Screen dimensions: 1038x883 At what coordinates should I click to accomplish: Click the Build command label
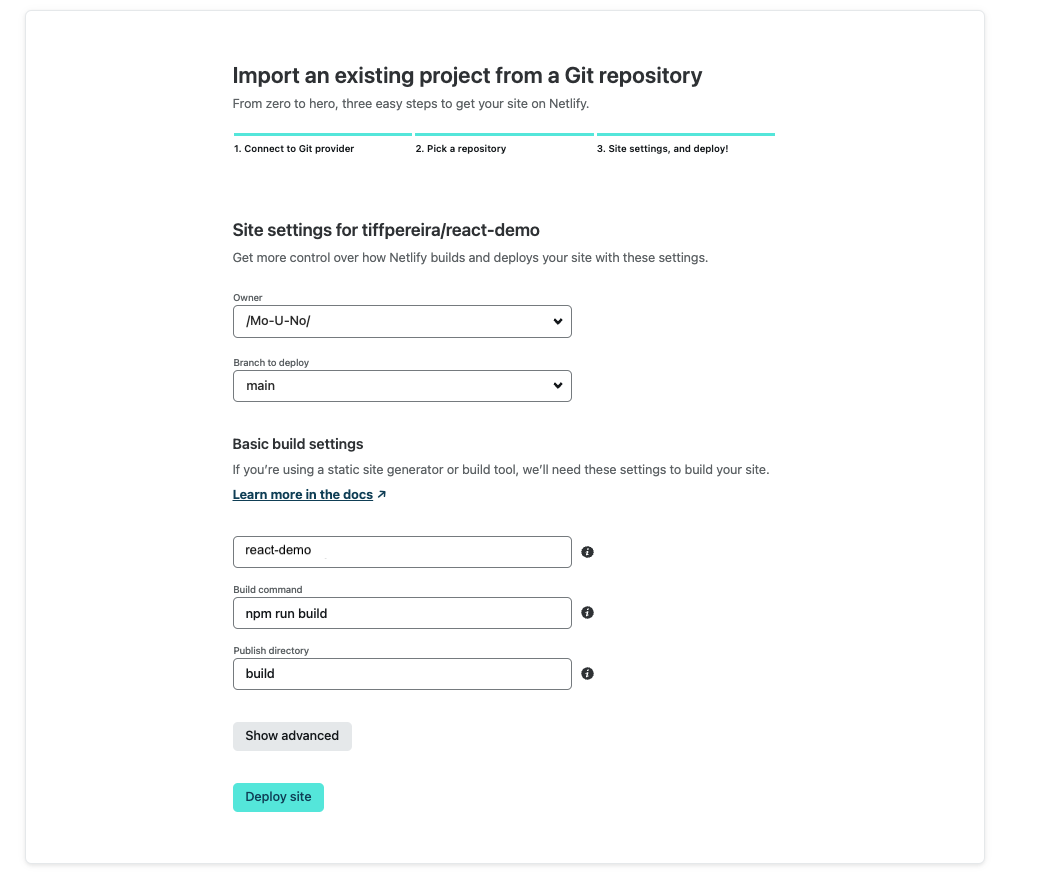[x=267, y=590]
